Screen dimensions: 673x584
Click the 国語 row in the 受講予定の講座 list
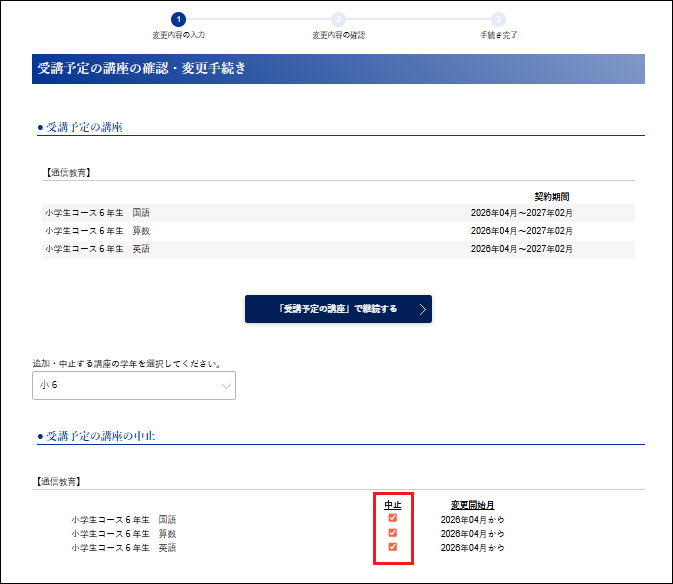pos(97,213)
